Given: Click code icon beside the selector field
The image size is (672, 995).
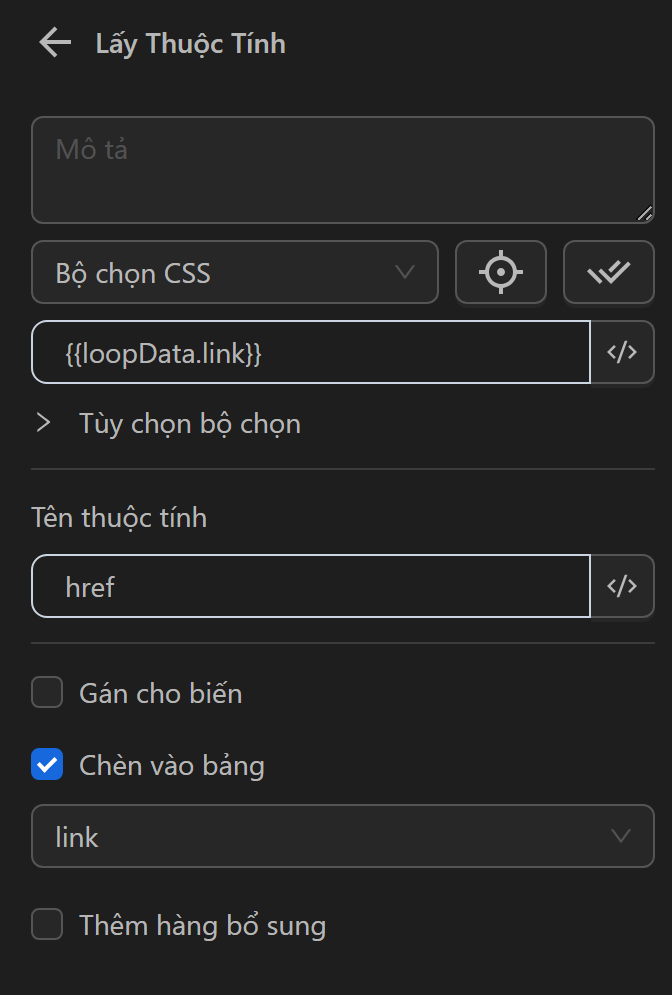Looking at the screenshot, I should [x=622, y=352].
